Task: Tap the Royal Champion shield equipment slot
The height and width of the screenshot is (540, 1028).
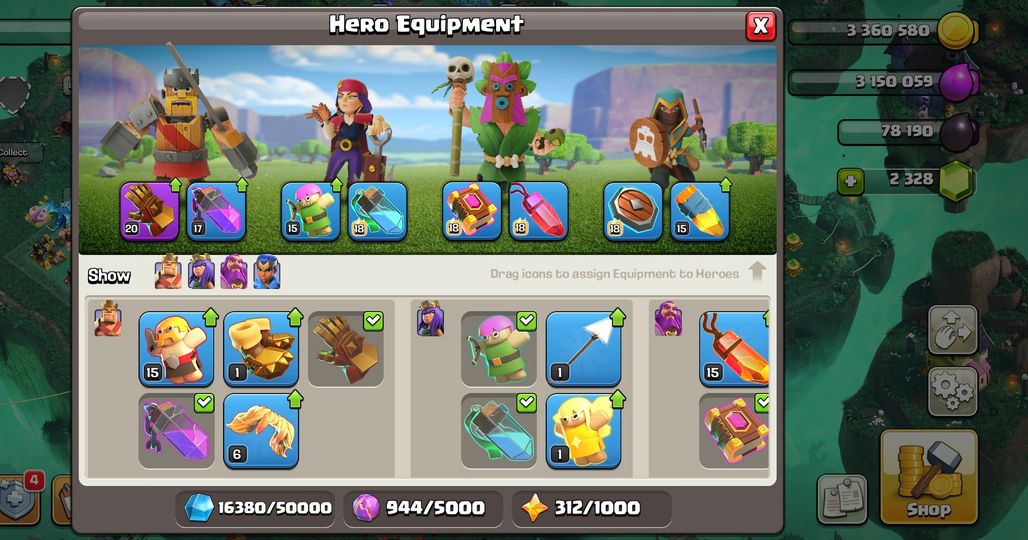Action: pyautogui.click(x=633, y=212)
